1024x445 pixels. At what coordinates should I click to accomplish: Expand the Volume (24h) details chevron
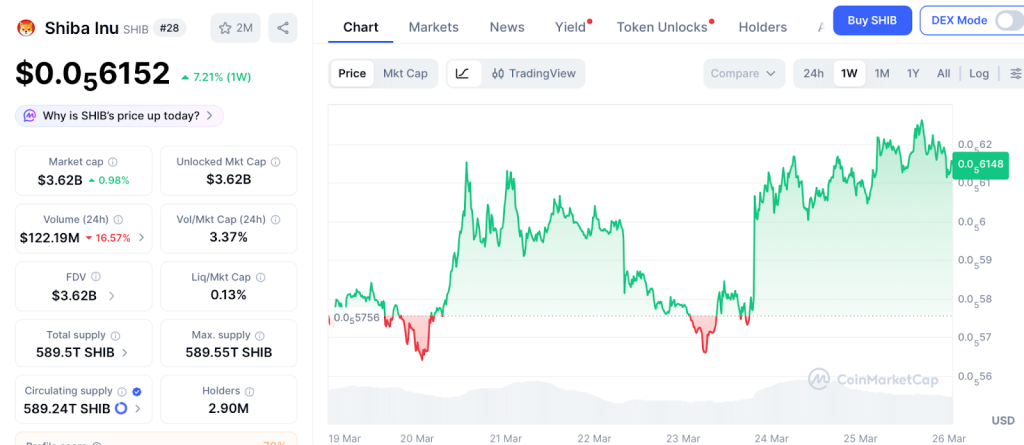tap(141, 238)
